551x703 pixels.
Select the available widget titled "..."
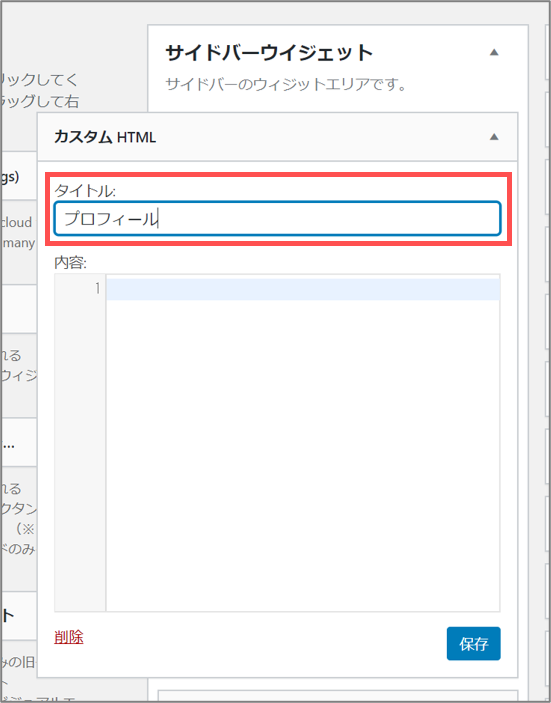[18, 443]
